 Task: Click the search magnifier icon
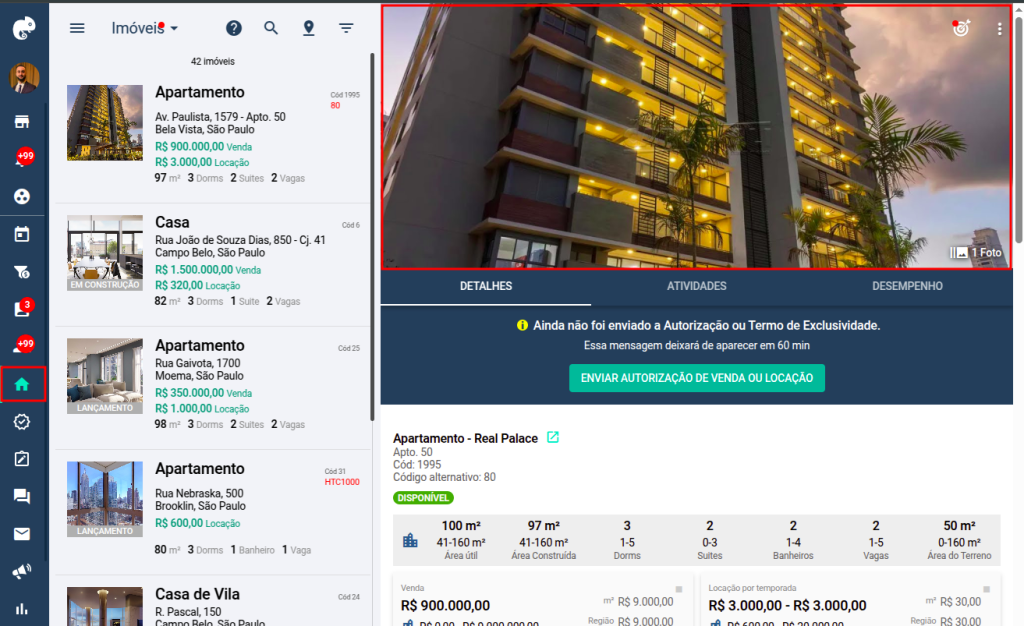[271, 28]
